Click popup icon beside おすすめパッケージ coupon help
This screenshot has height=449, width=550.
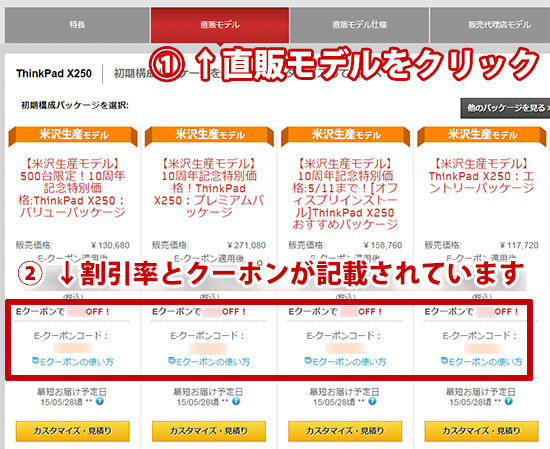pos(308,360)
